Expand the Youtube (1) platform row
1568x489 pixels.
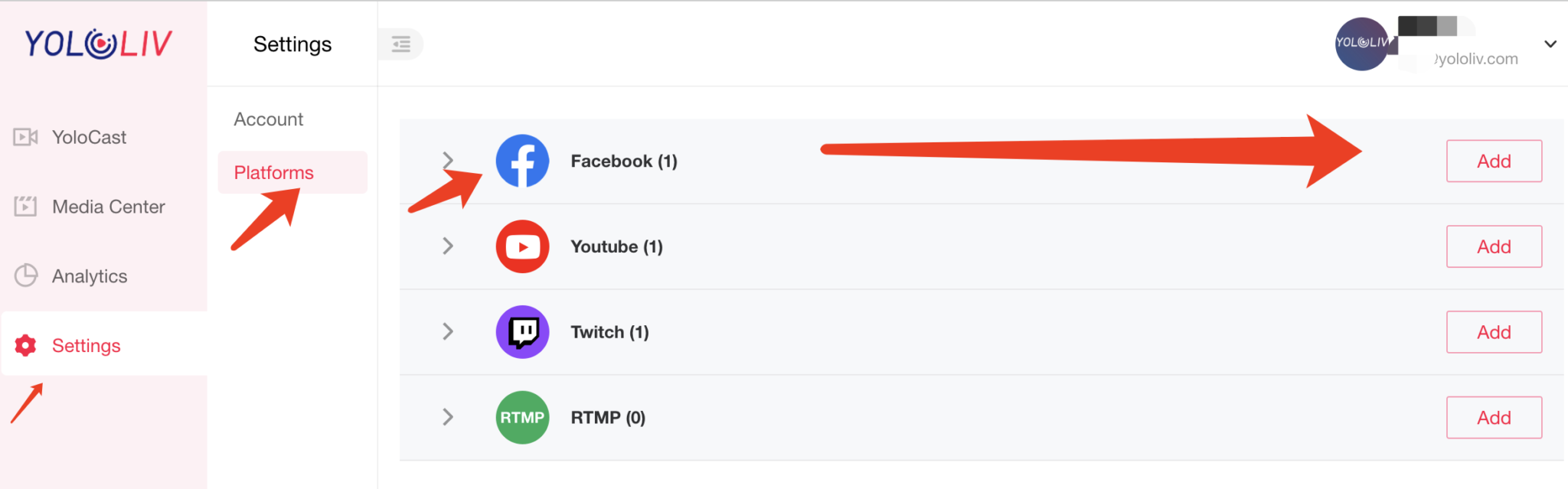pyautogui.click(x=447, y=246)
